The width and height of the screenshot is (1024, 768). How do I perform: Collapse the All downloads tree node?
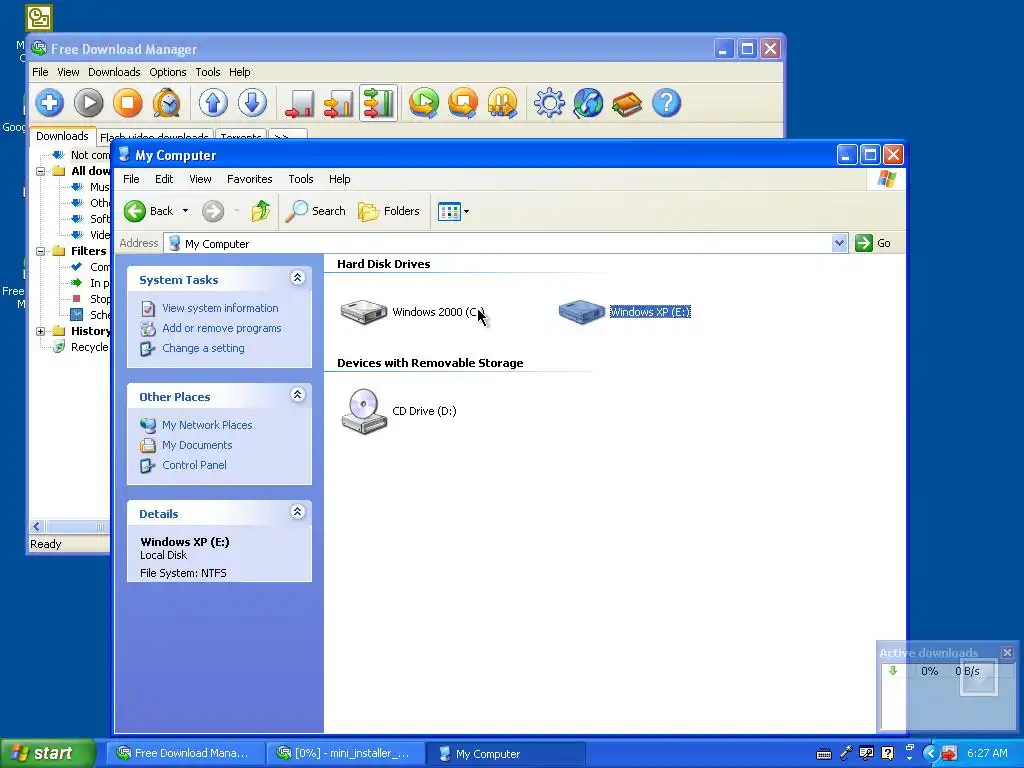pyautogui.click(x=40, y=171)
